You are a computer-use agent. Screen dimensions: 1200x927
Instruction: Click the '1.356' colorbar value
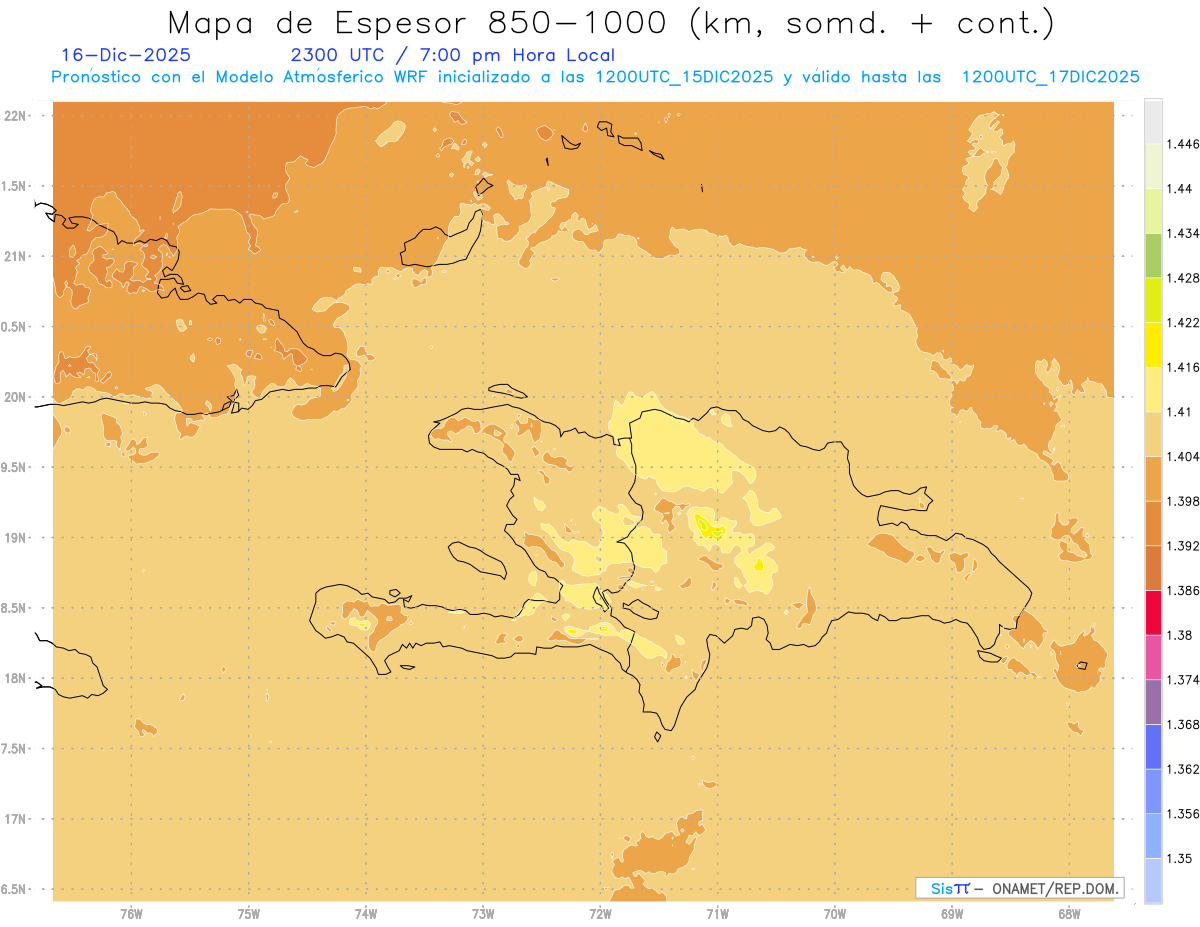click(x=1183, y=813)
